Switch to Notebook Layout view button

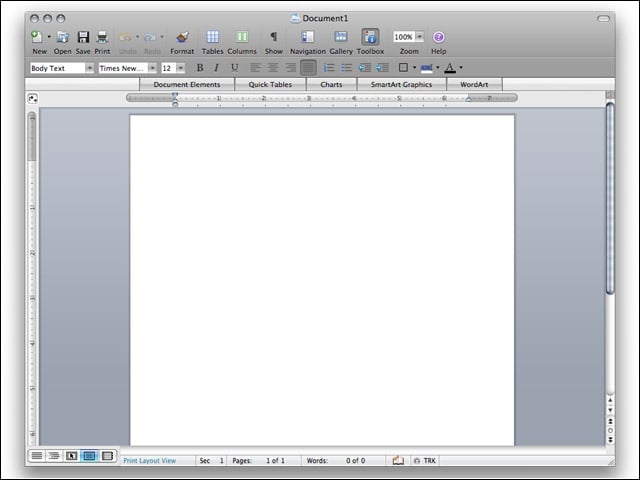[107, 456]
